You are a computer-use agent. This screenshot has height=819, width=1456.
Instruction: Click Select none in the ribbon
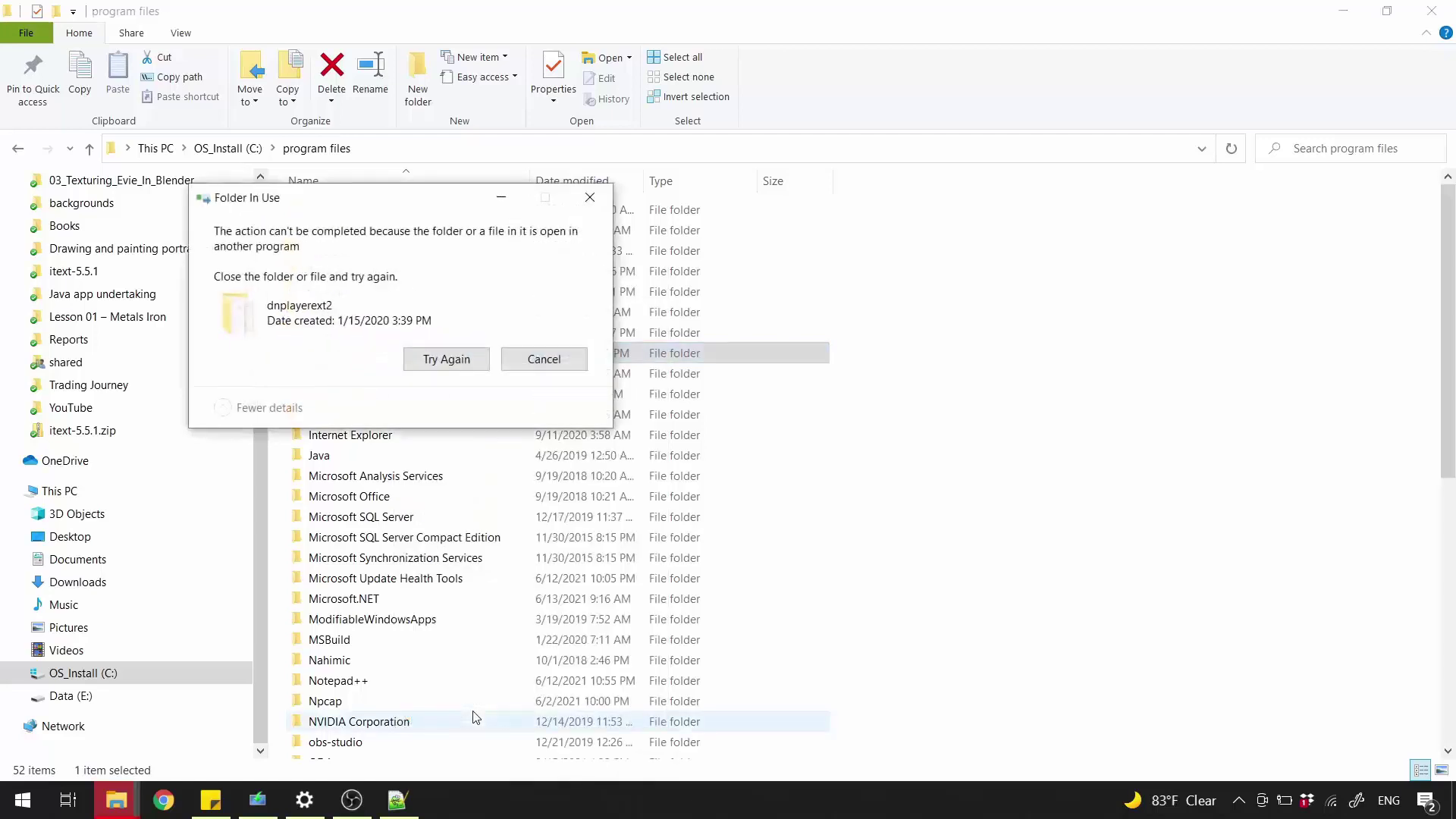coord(681,77)
